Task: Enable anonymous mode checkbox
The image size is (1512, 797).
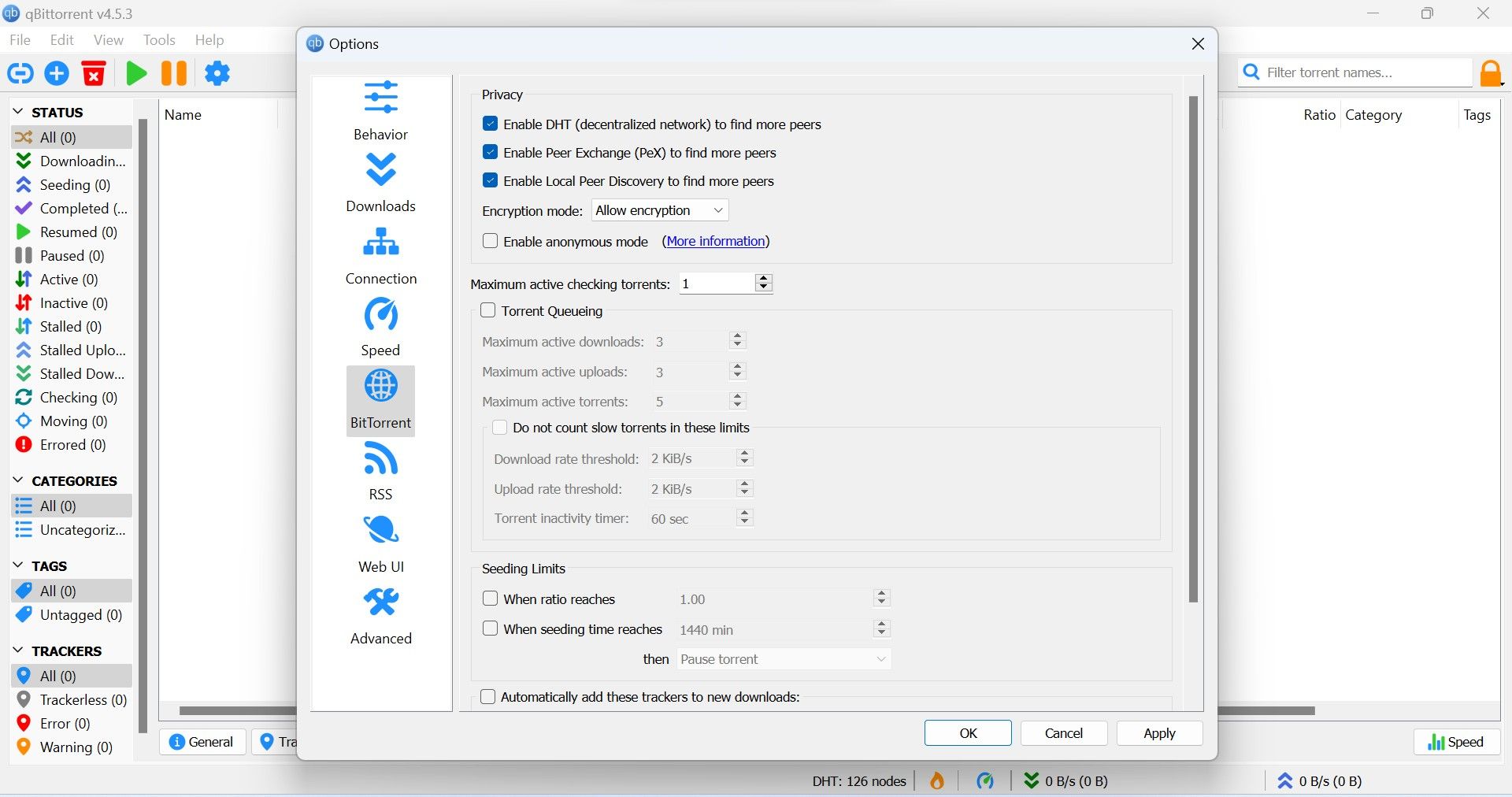Action: 490,241
